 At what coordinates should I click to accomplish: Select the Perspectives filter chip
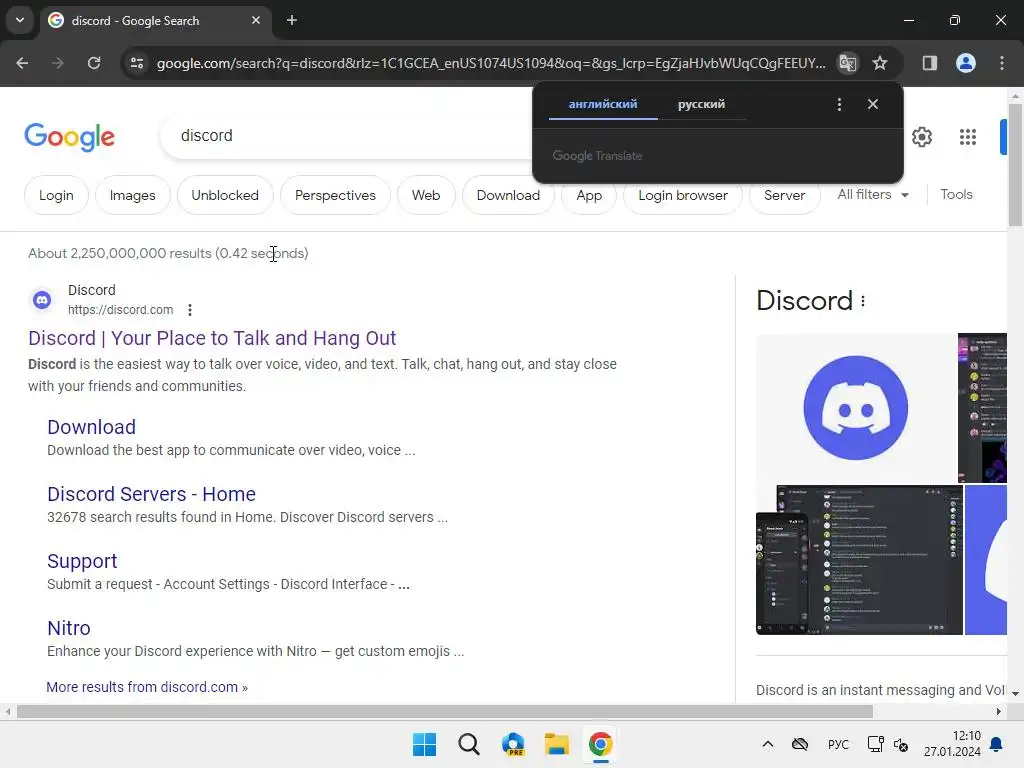point(335,195)
